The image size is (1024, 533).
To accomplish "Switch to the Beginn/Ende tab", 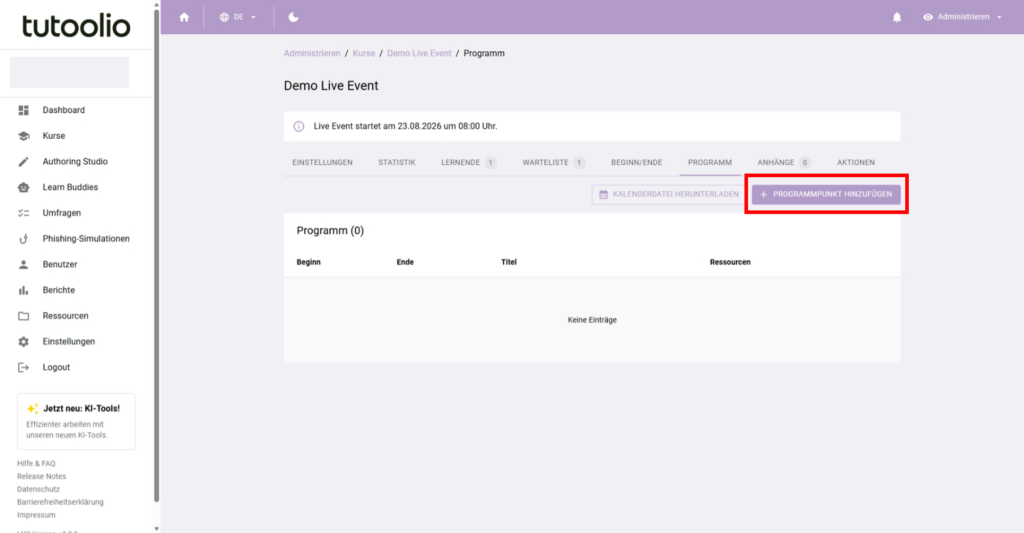I will [637, 163].
